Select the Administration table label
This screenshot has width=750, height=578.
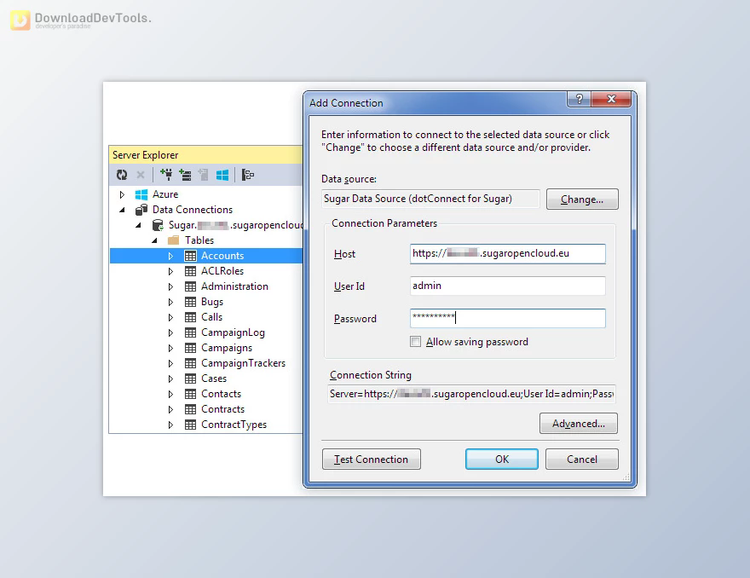[234, 287]
